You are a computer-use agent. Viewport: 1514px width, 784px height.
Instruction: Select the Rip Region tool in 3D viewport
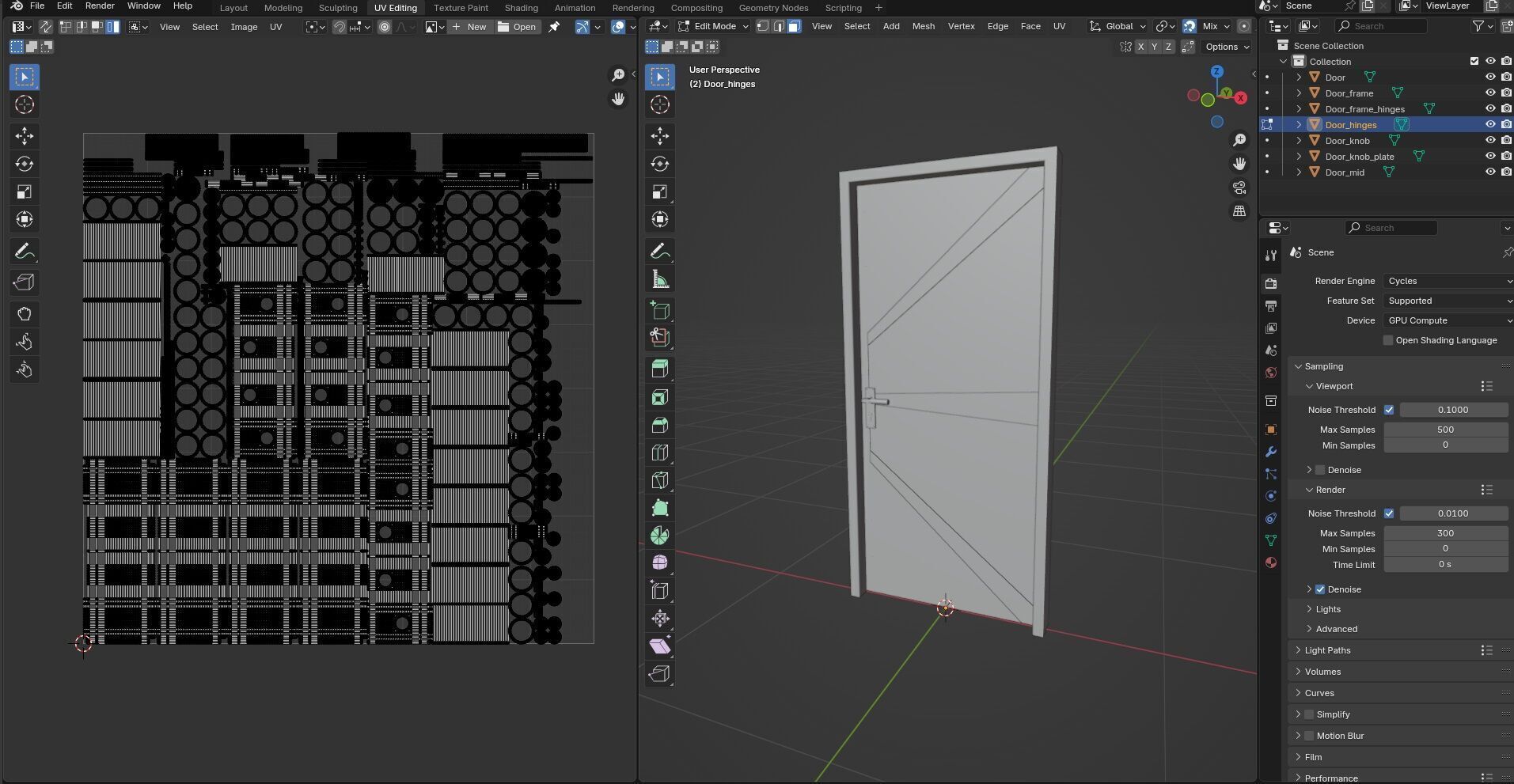tap(660, 673)
